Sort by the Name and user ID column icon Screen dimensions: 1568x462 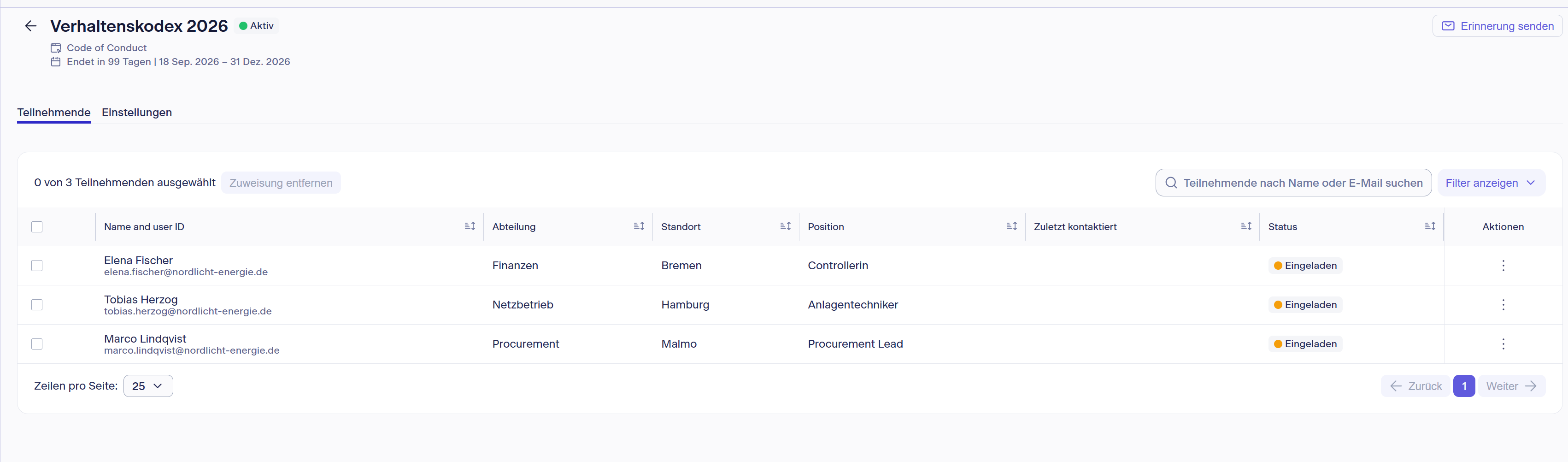470,226
